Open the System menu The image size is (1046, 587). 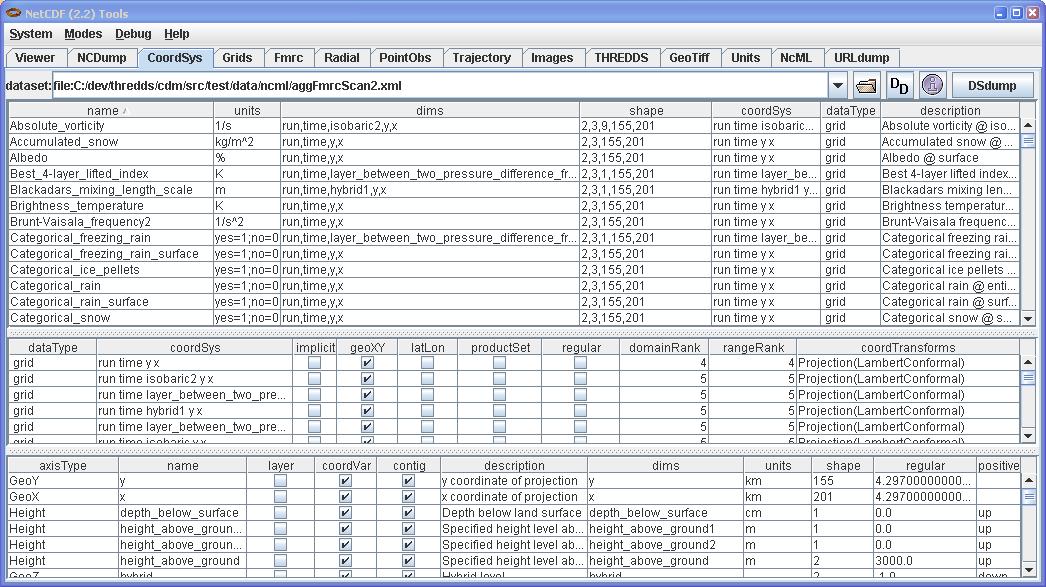click(31, 34)
